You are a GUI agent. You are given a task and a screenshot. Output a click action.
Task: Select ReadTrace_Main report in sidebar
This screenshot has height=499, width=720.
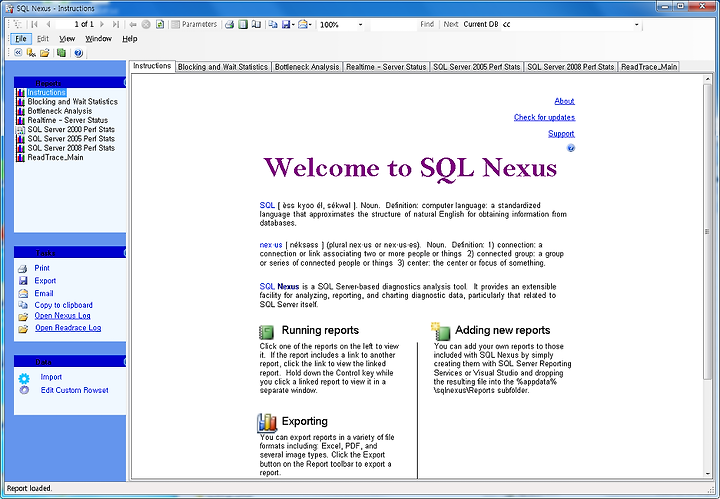55,157
